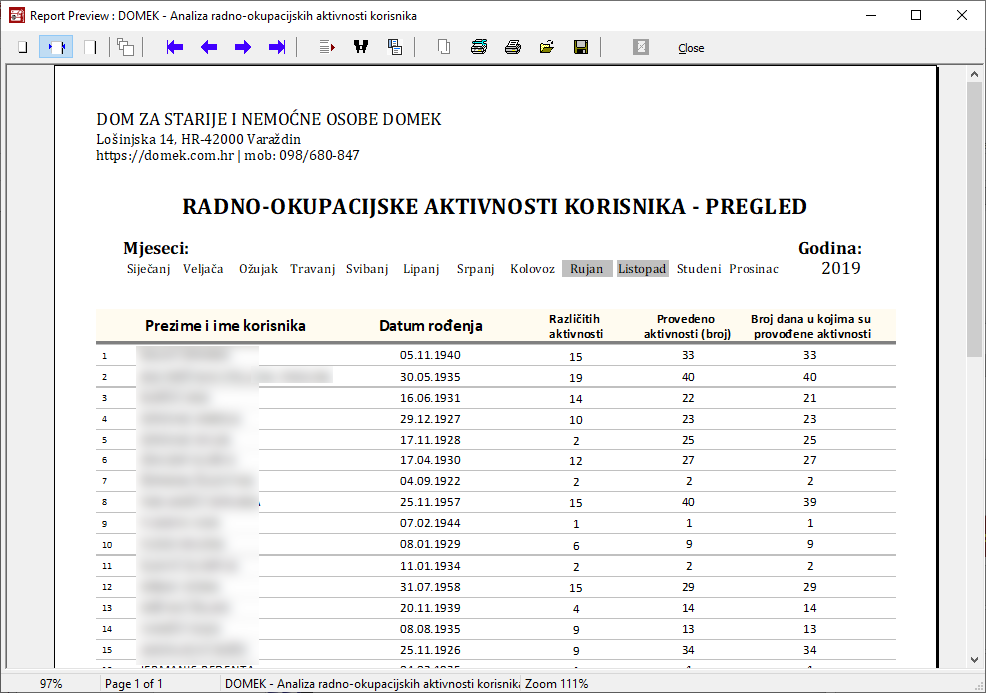Open a saved report file
Screen dimensions: 986x693
pos(547,47)
